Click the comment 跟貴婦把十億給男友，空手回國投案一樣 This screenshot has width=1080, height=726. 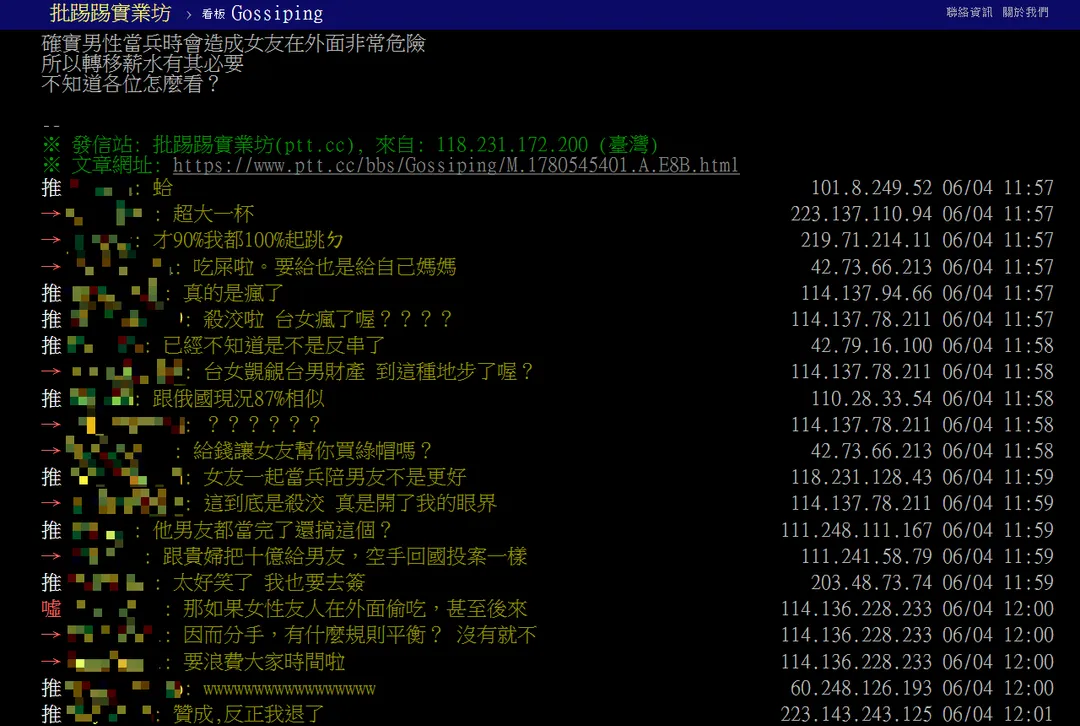[x=345, y=556]
